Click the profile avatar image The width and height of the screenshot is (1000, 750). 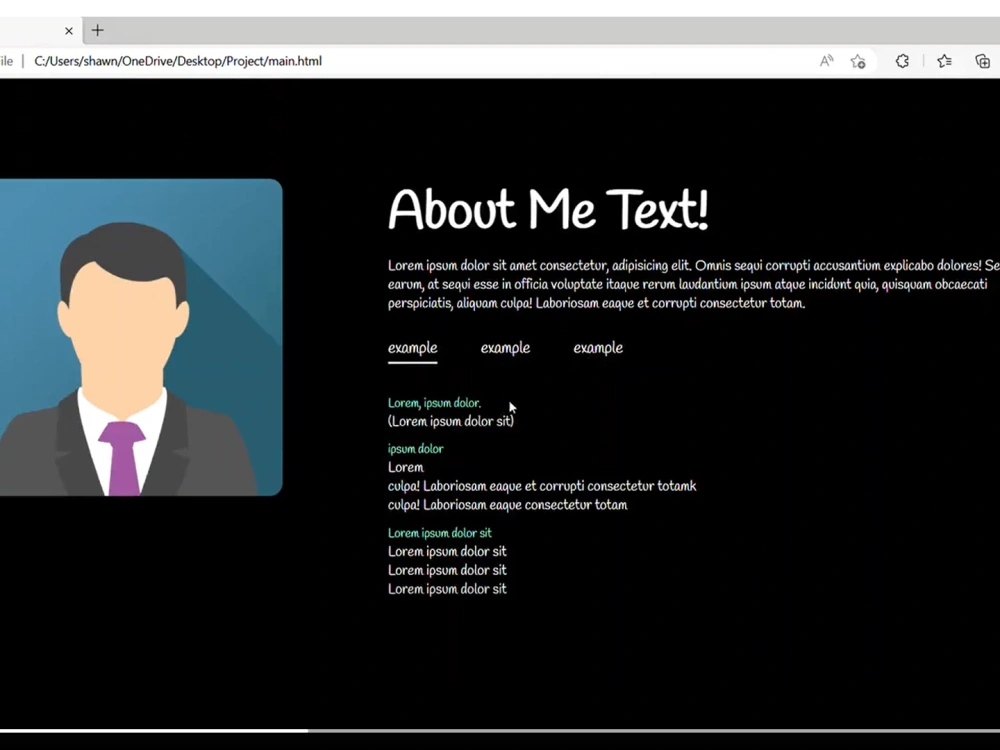pyautogui.click(x=141, y=337)
